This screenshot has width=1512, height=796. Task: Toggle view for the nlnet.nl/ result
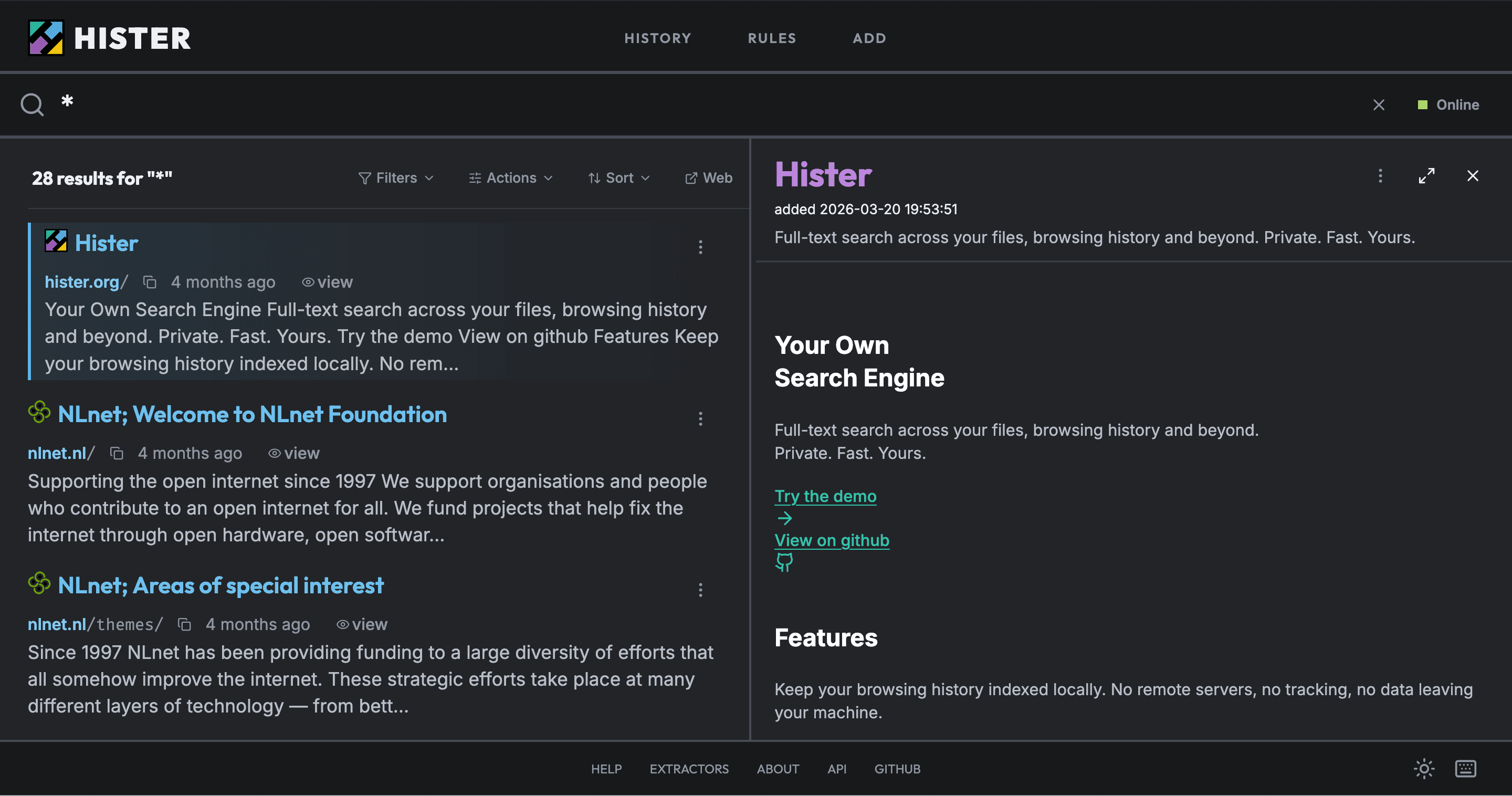[x=294, y=453]
